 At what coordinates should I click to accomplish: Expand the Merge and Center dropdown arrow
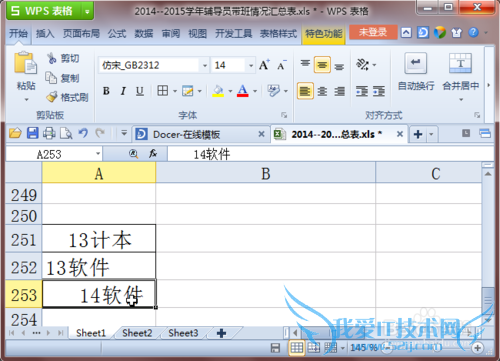coord(461,99)
